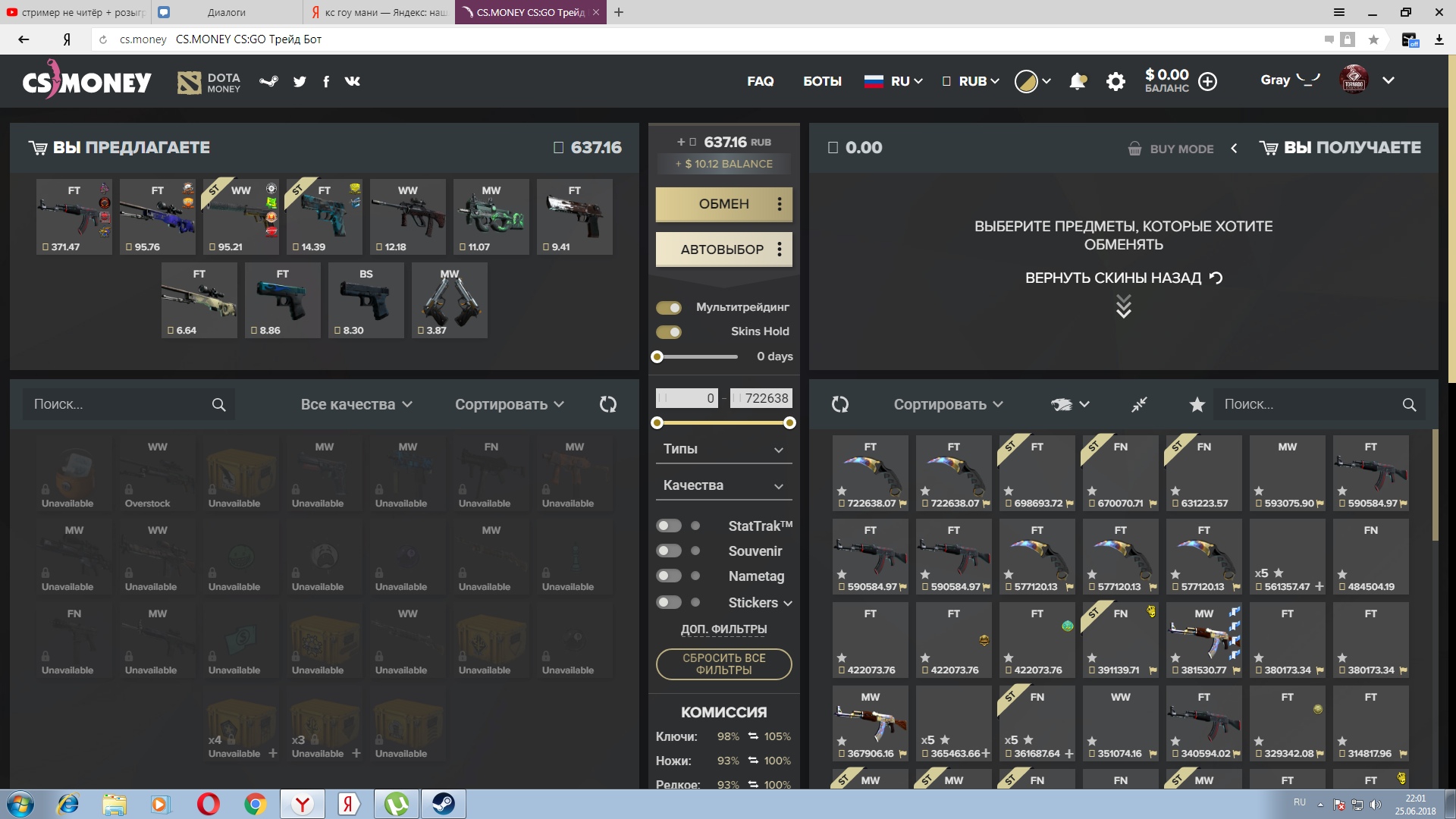Enable the Souvenir filter switch
This screenshot has width=1456, height=819.
[x=669, y=551]
